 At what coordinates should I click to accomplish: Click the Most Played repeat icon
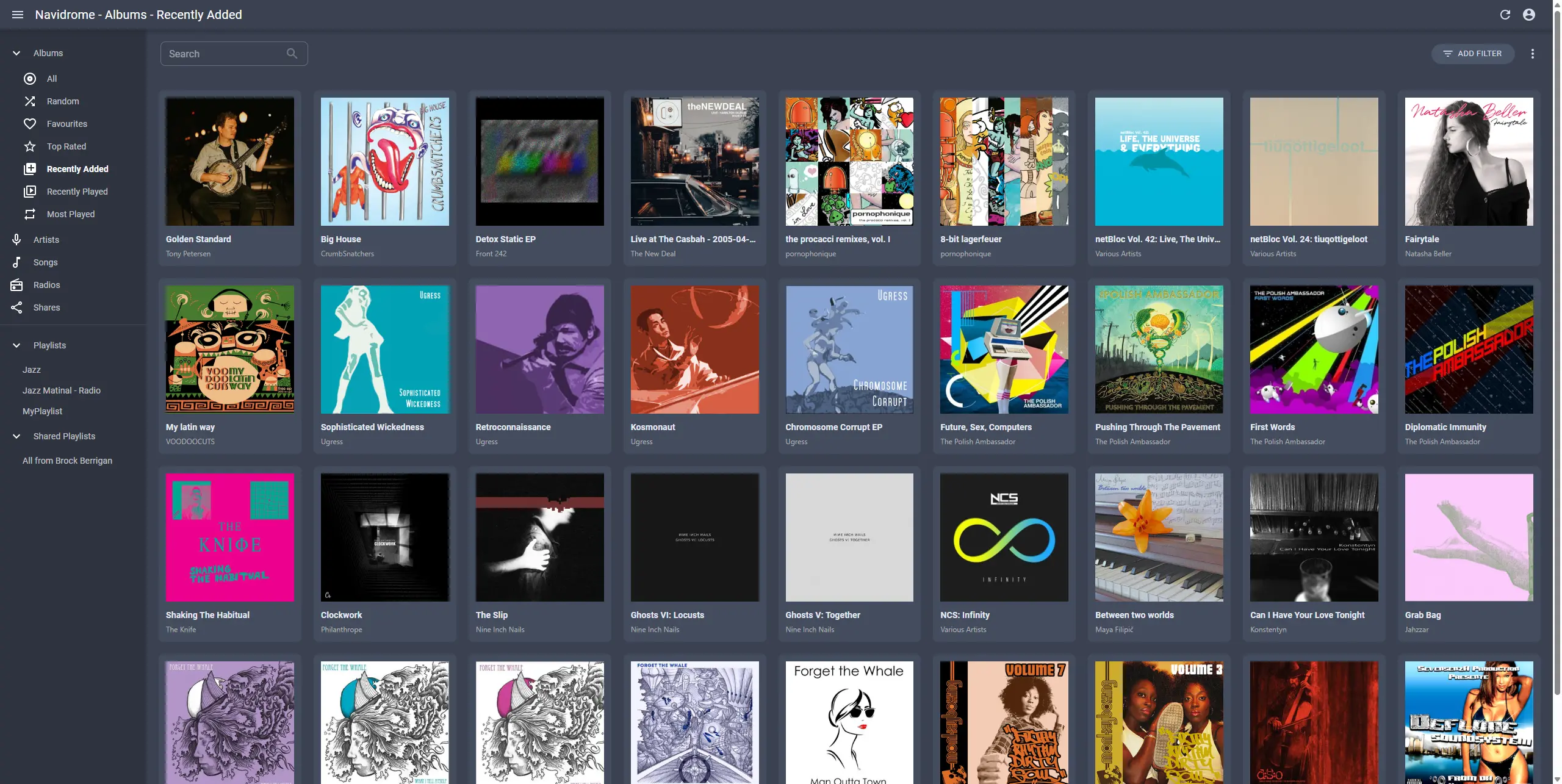point(30,214)
